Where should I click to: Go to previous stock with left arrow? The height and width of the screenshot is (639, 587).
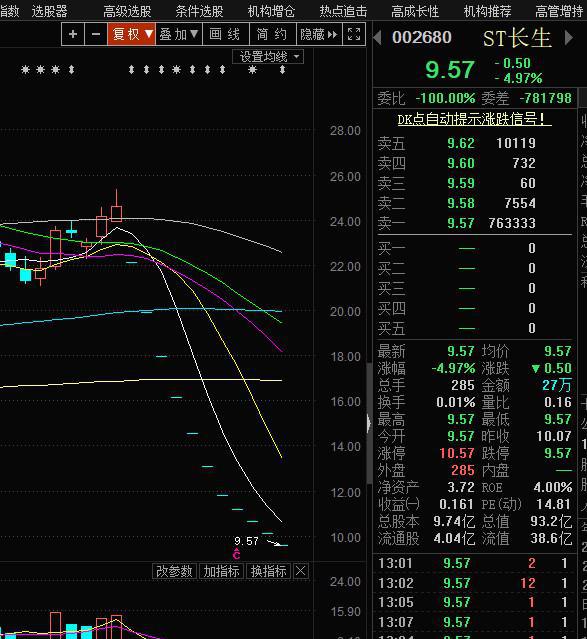coord(377,38)
